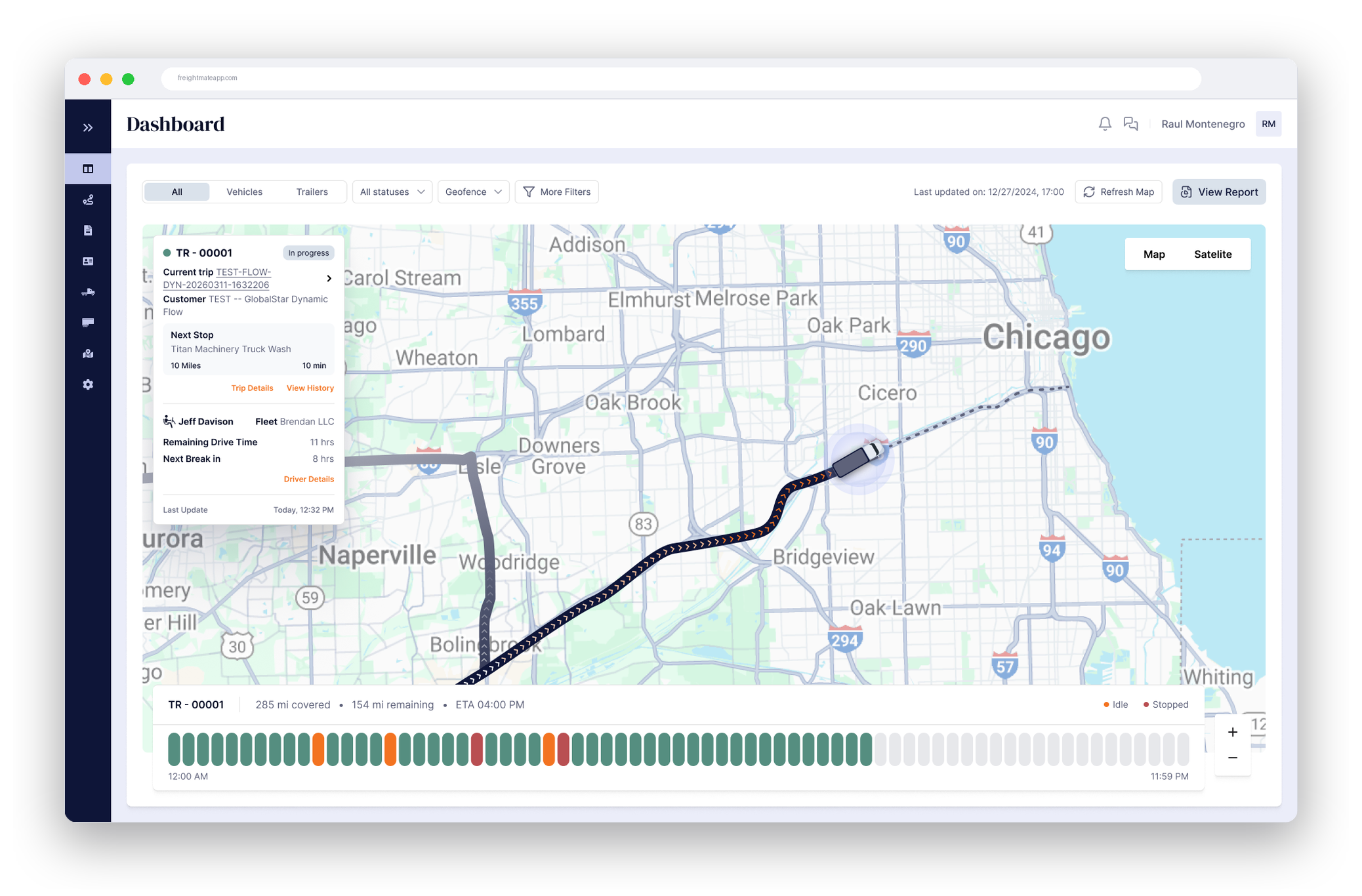Switch the map to Map view
The height and width of the screenshot is (896, 1362).
1154,254
